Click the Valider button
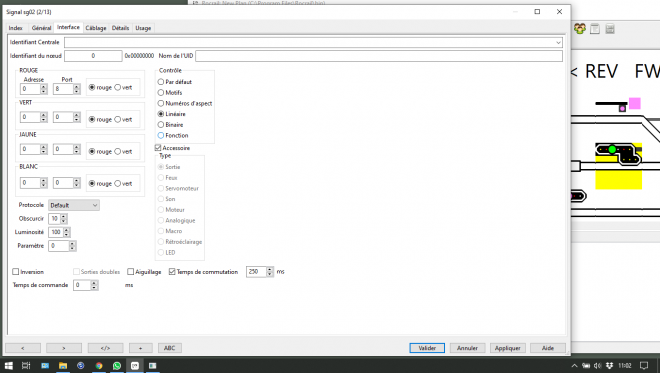The image size is (660, 373). pyautogui.click(x=427, y=348)
